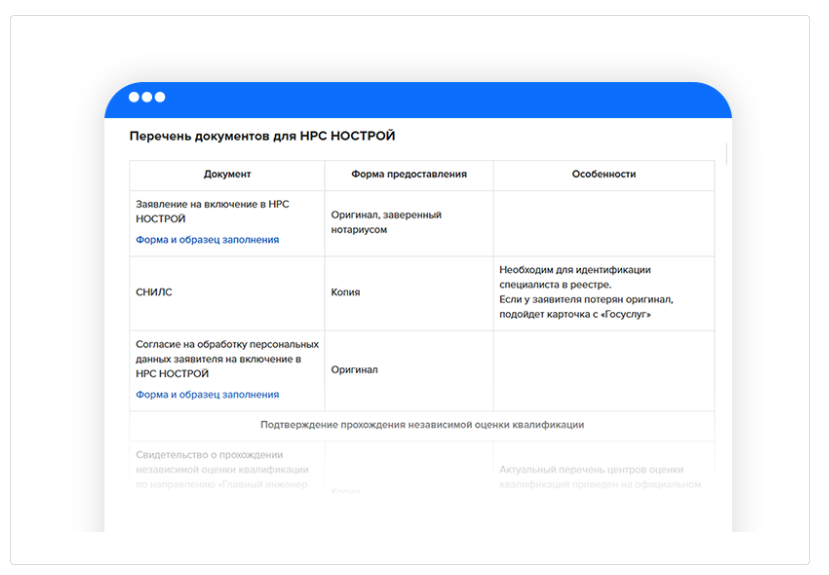
Task: Click Согласие на обработку персональных данных text
Action: point(227,359)
